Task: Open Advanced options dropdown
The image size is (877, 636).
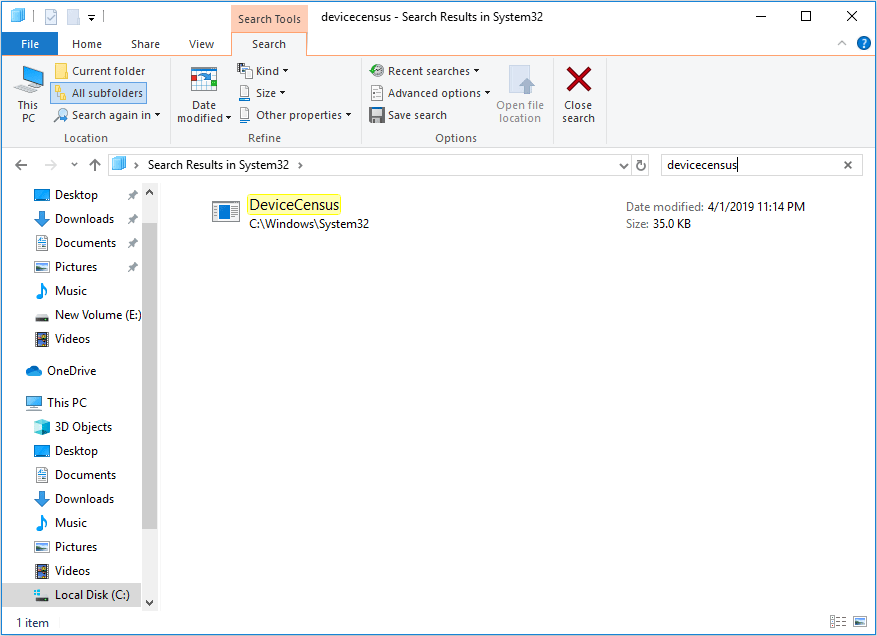Action: pyautogui.click(x=430, y=93)
